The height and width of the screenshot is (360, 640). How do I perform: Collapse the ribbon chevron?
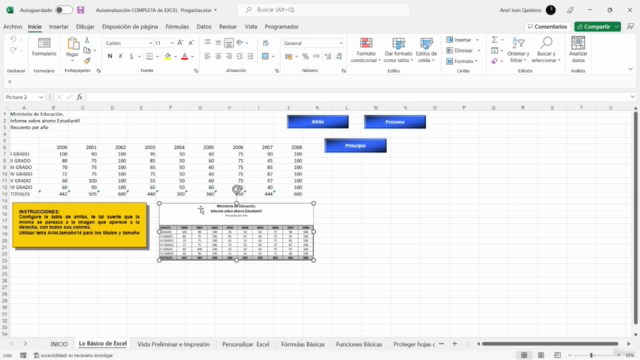[631, 69]
